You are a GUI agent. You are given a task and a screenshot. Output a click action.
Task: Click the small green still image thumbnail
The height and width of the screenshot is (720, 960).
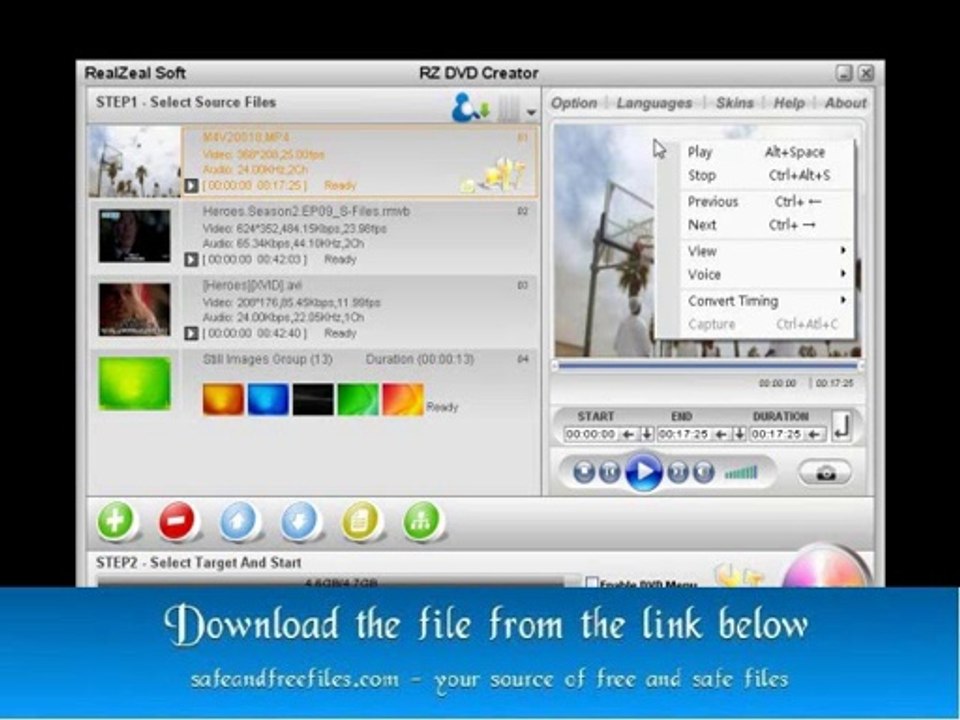358,399
